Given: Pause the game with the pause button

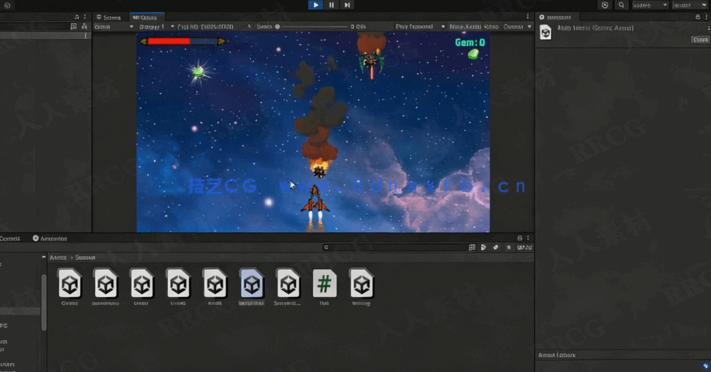Looking at the screenshot, I should pyautogui.click(x=331, y=5).
